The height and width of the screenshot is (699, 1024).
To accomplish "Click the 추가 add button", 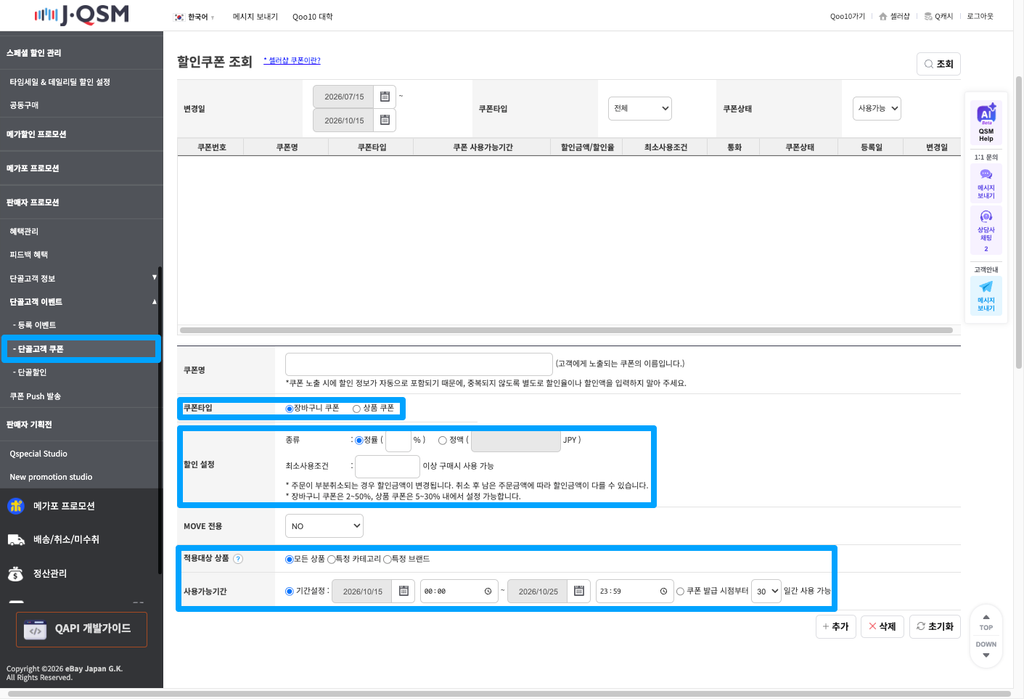I will point(836,626).
